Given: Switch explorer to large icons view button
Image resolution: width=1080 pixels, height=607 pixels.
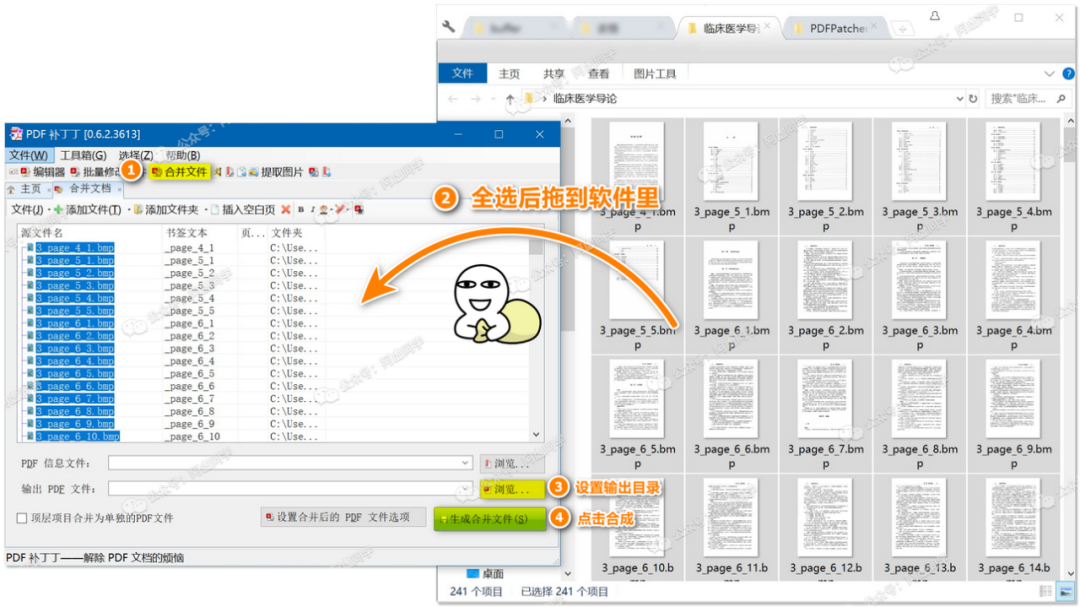Looking at the screenshot, I should [x=1066, y=591].
